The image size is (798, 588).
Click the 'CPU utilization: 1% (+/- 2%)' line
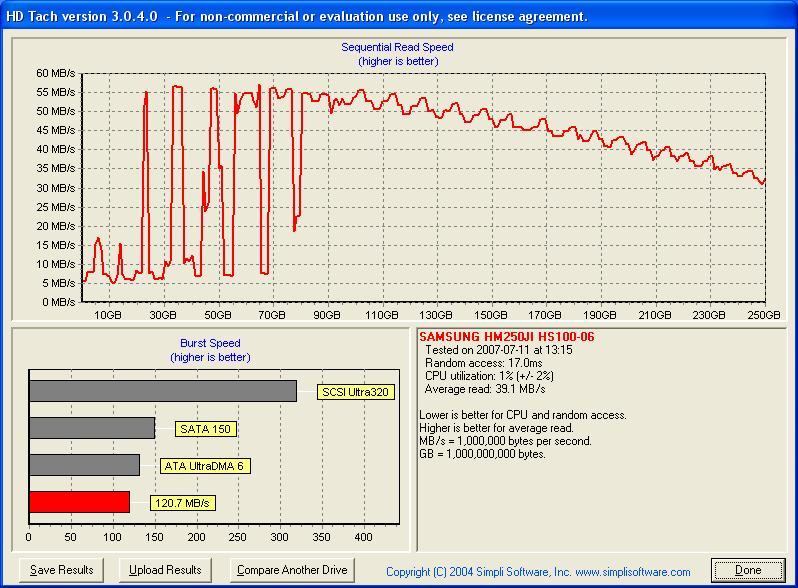489,376
